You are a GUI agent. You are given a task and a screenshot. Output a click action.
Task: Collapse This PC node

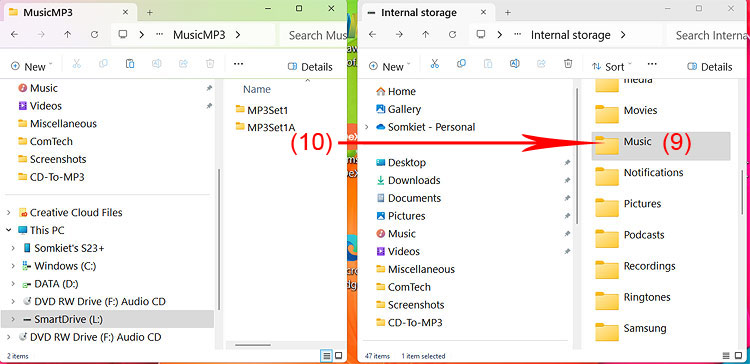point(9,230)
